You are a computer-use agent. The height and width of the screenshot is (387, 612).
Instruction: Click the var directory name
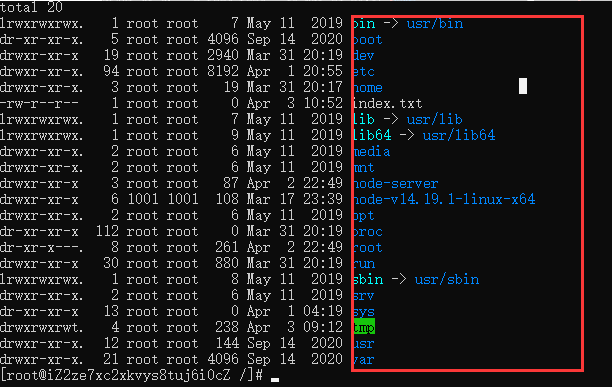click(x=364, y=359)
